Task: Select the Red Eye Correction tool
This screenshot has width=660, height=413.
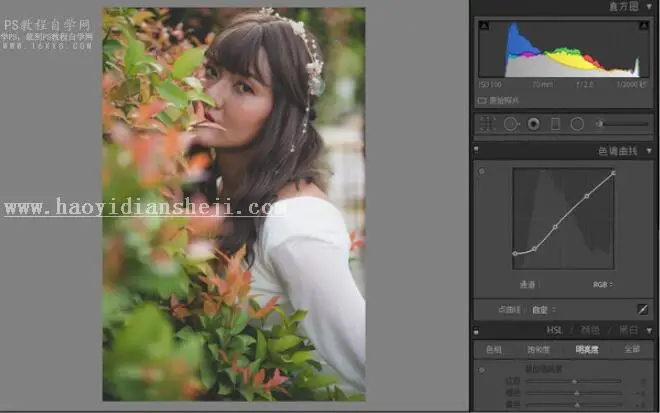Action: (534, 124)
